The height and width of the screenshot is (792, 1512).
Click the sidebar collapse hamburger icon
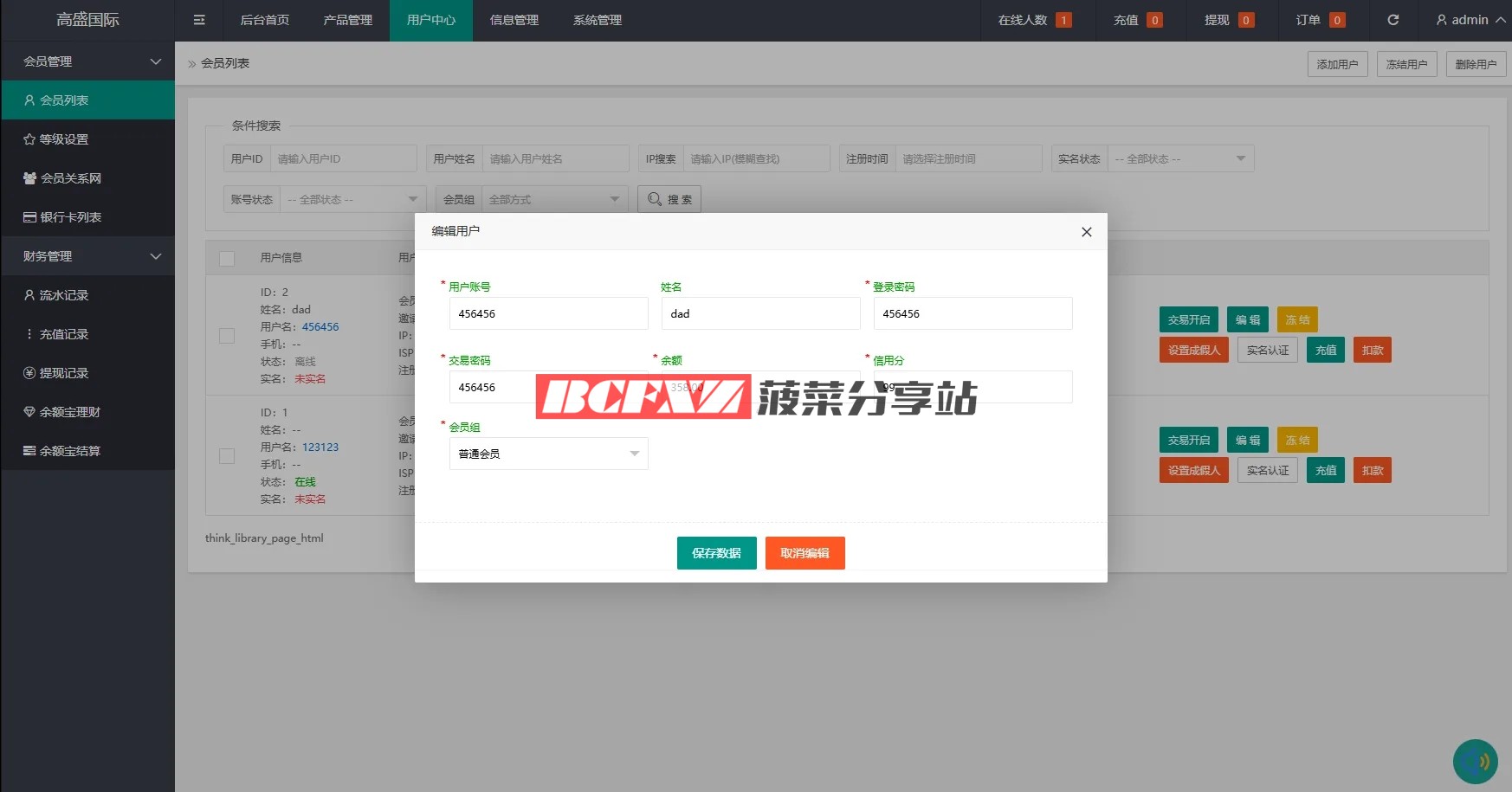pyautogui.click(x=199, y=20)
